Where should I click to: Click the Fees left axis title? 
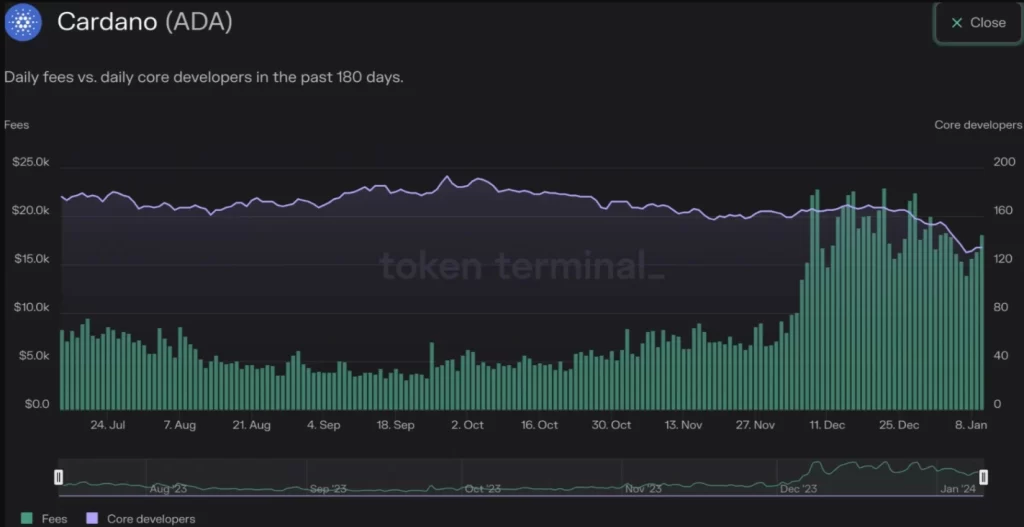tap(16, 125)
